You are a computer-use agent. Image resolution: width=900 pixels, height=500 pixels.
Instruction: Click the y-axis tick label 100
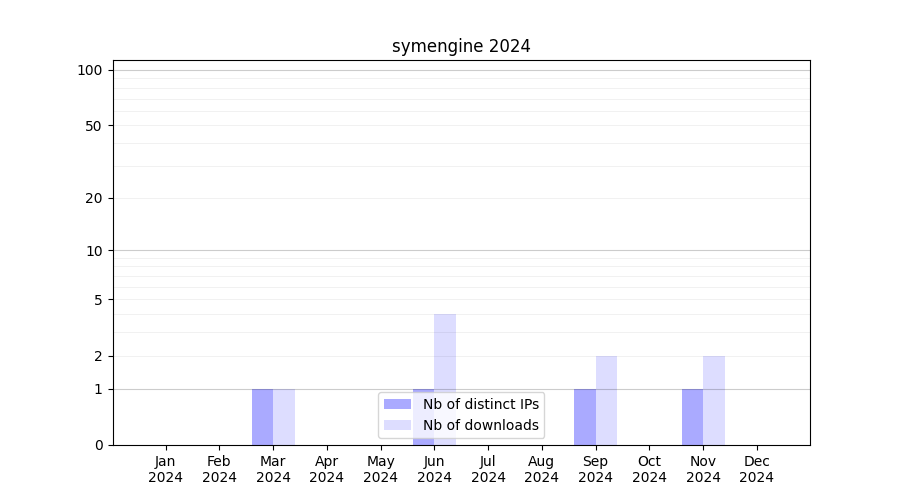pos(90,70)
